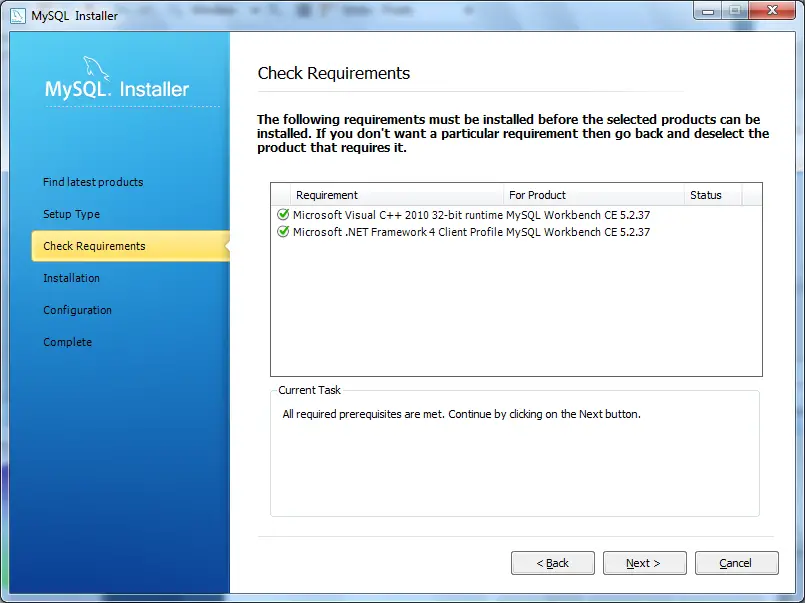Select Find latest products step in sidebar
Viewport: 805px width, 603px height.
tap(93, 182)
